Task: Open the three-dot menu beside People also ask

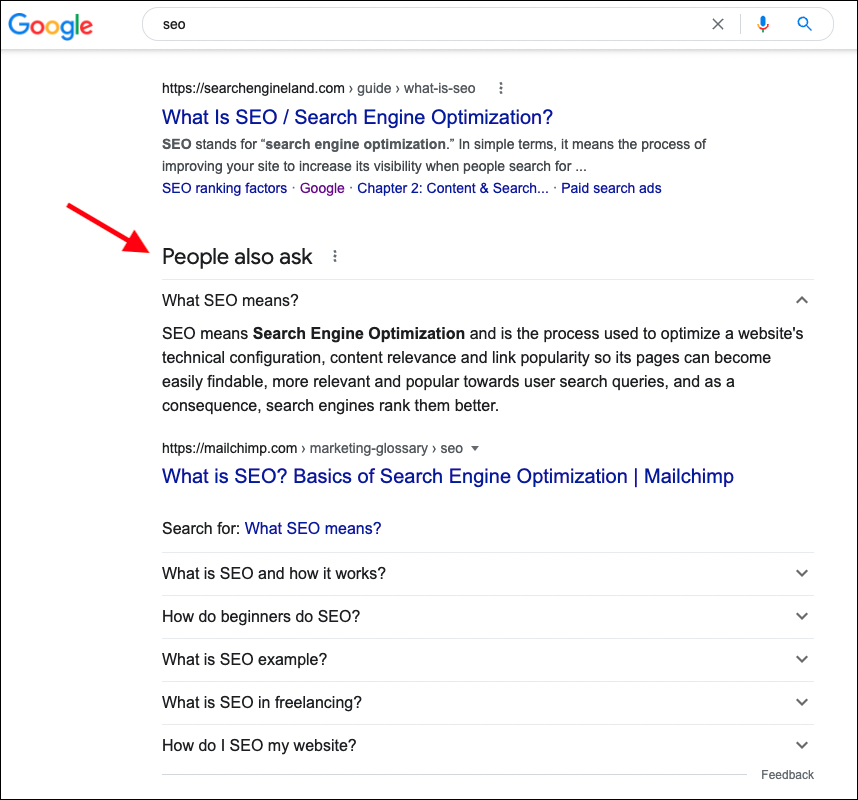Action: pyautogui.click(x=335, y=256)
